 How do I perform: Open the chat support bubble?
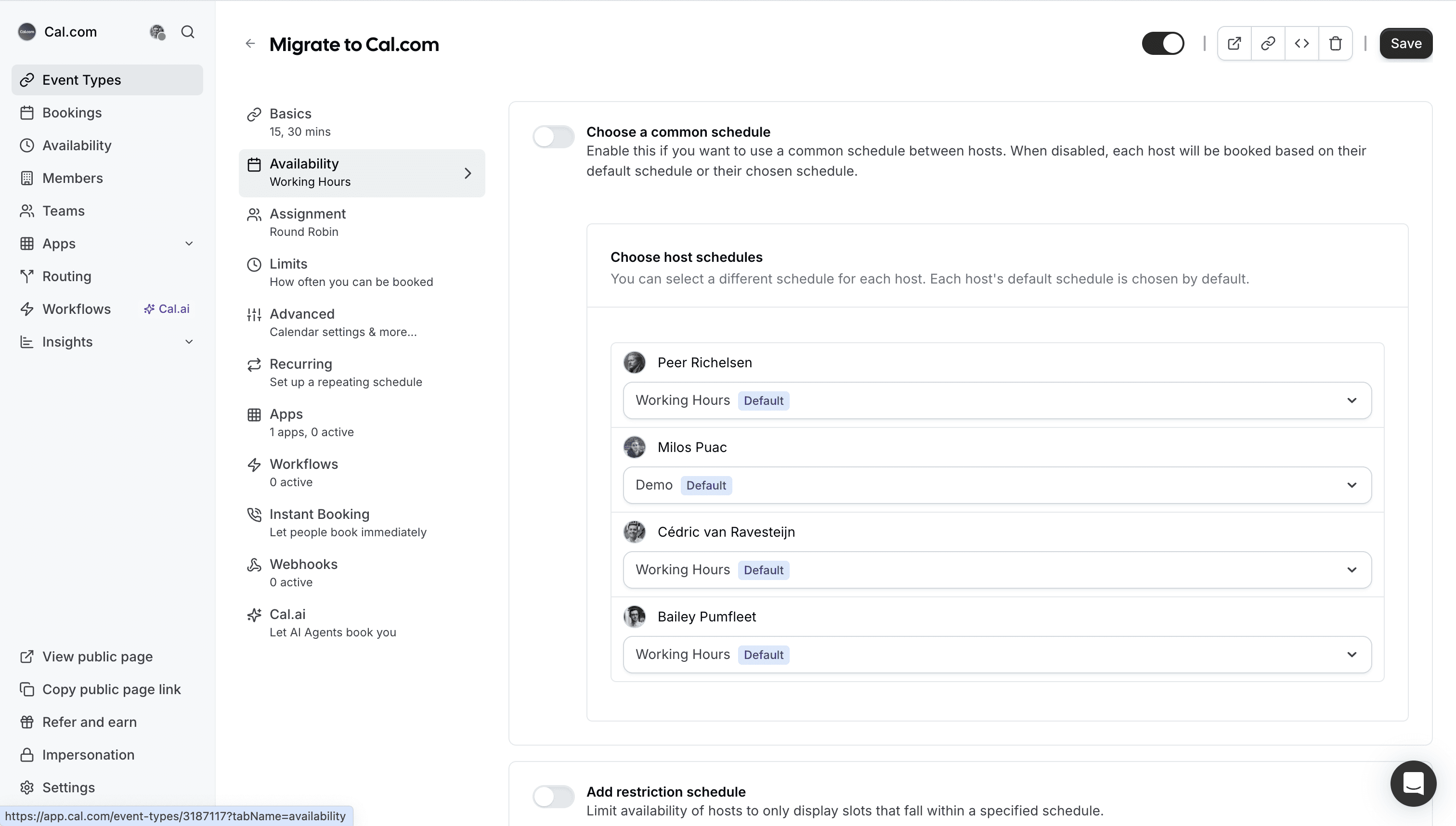[x=1413, y=783]
